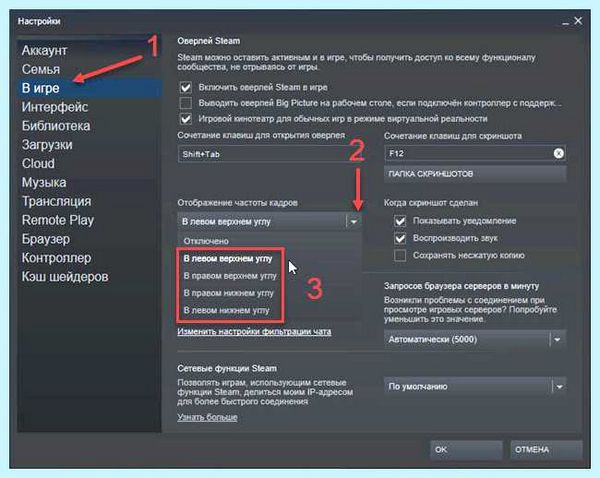Cancel changes with the ОТМЕНА button

pos(546,450)
